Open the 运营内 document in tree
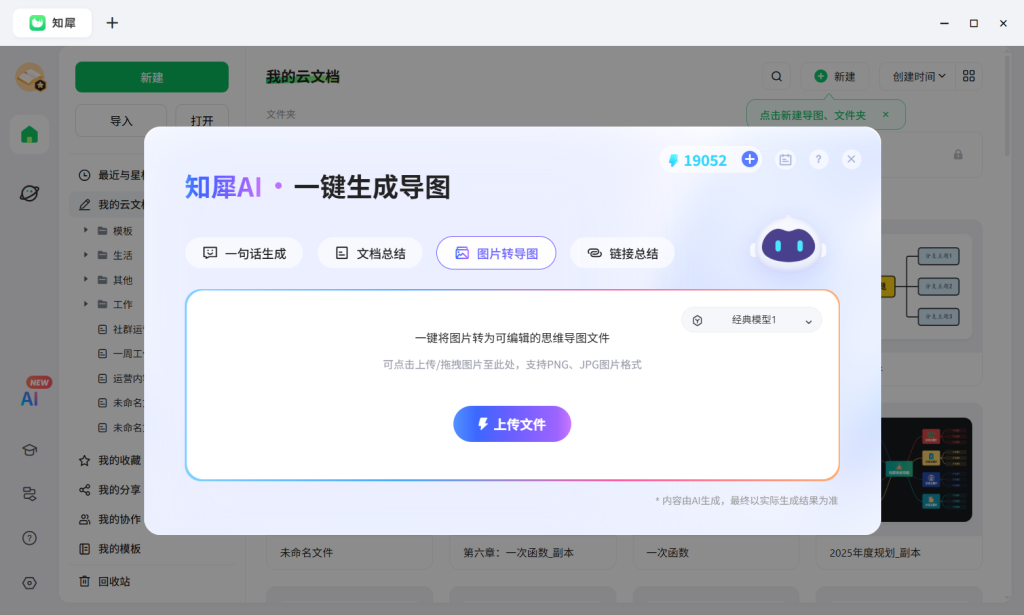This screenshot has width=1024, height=615. point(121,379)
